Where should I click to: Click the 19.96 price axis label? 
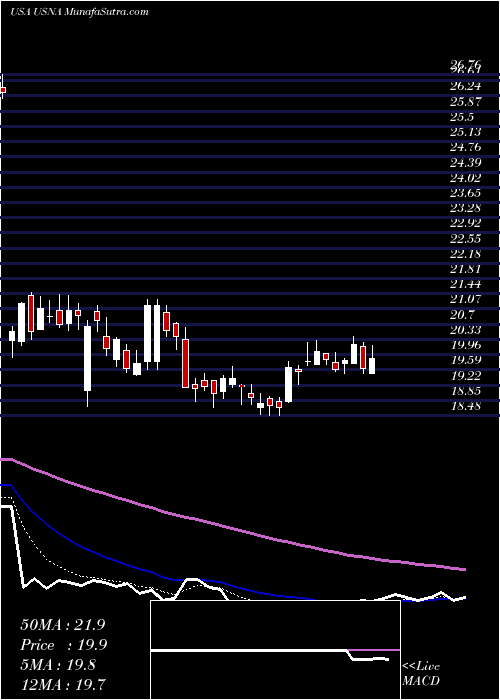[465, 346]
